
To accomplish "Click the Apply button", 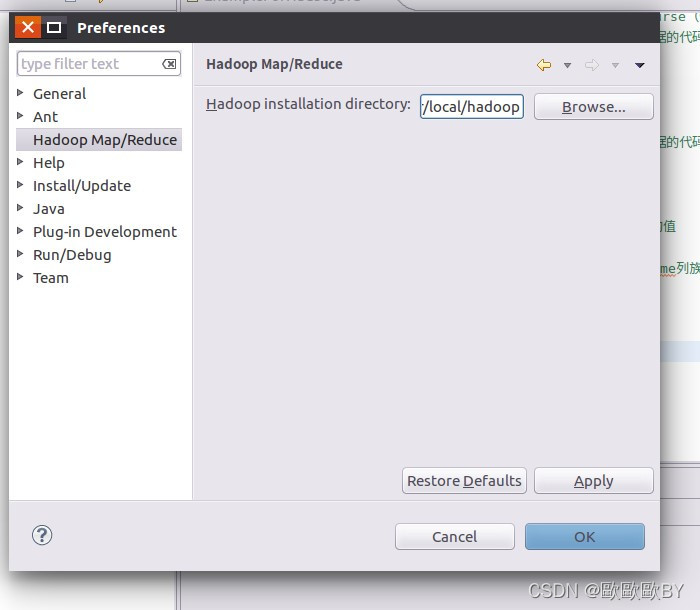I will pyautogui.click(x=594, y=480).
